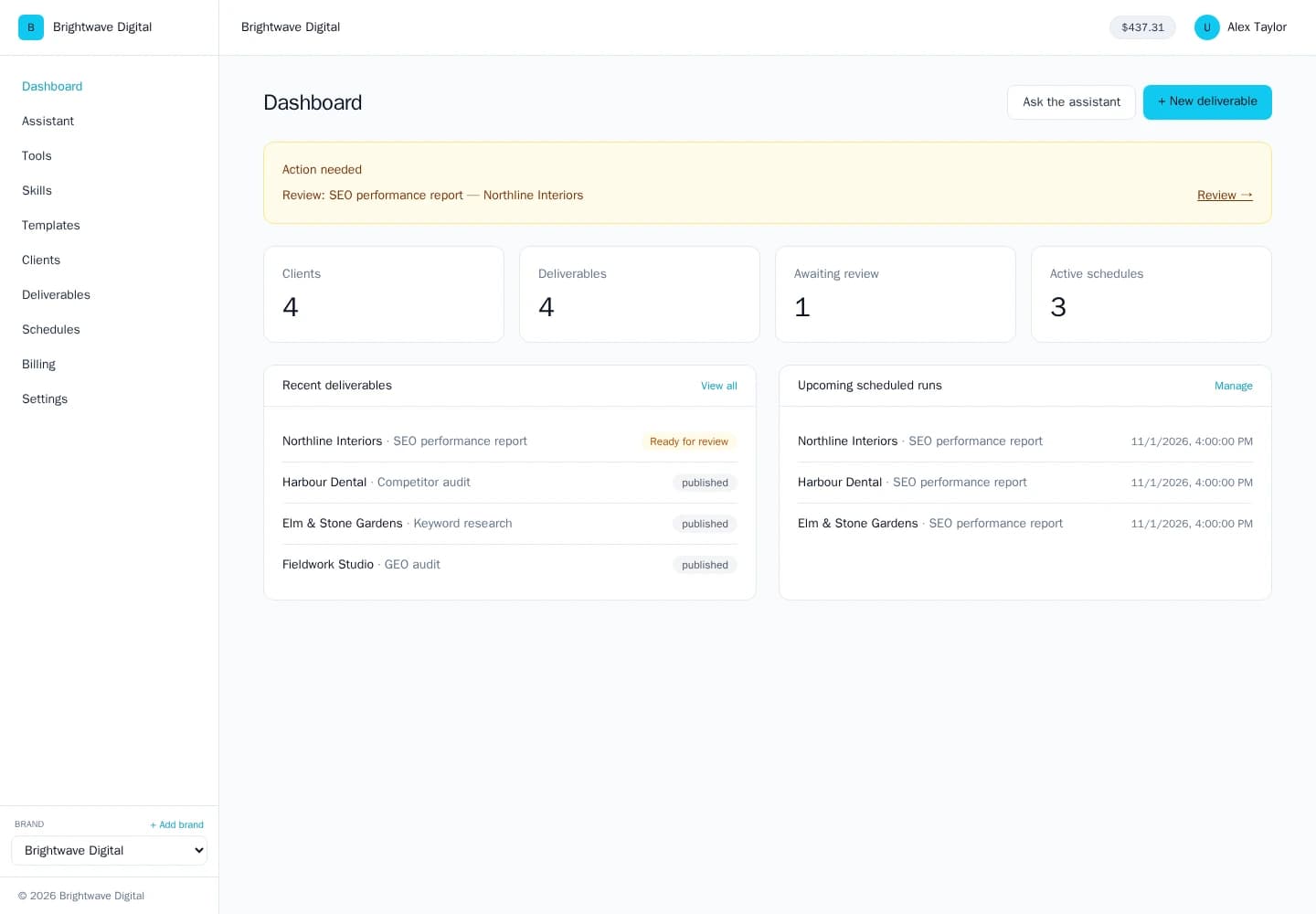Select Skills in the sidebar
The image size is (1316, 914).
[x=37, y=190]
